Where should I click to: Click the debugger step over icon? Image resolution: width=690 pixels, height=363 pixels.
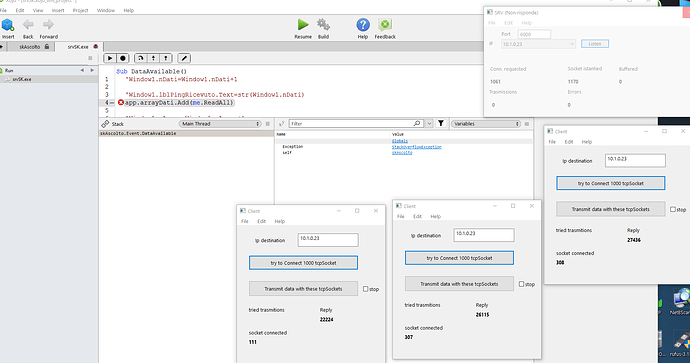tap(140, 58)
